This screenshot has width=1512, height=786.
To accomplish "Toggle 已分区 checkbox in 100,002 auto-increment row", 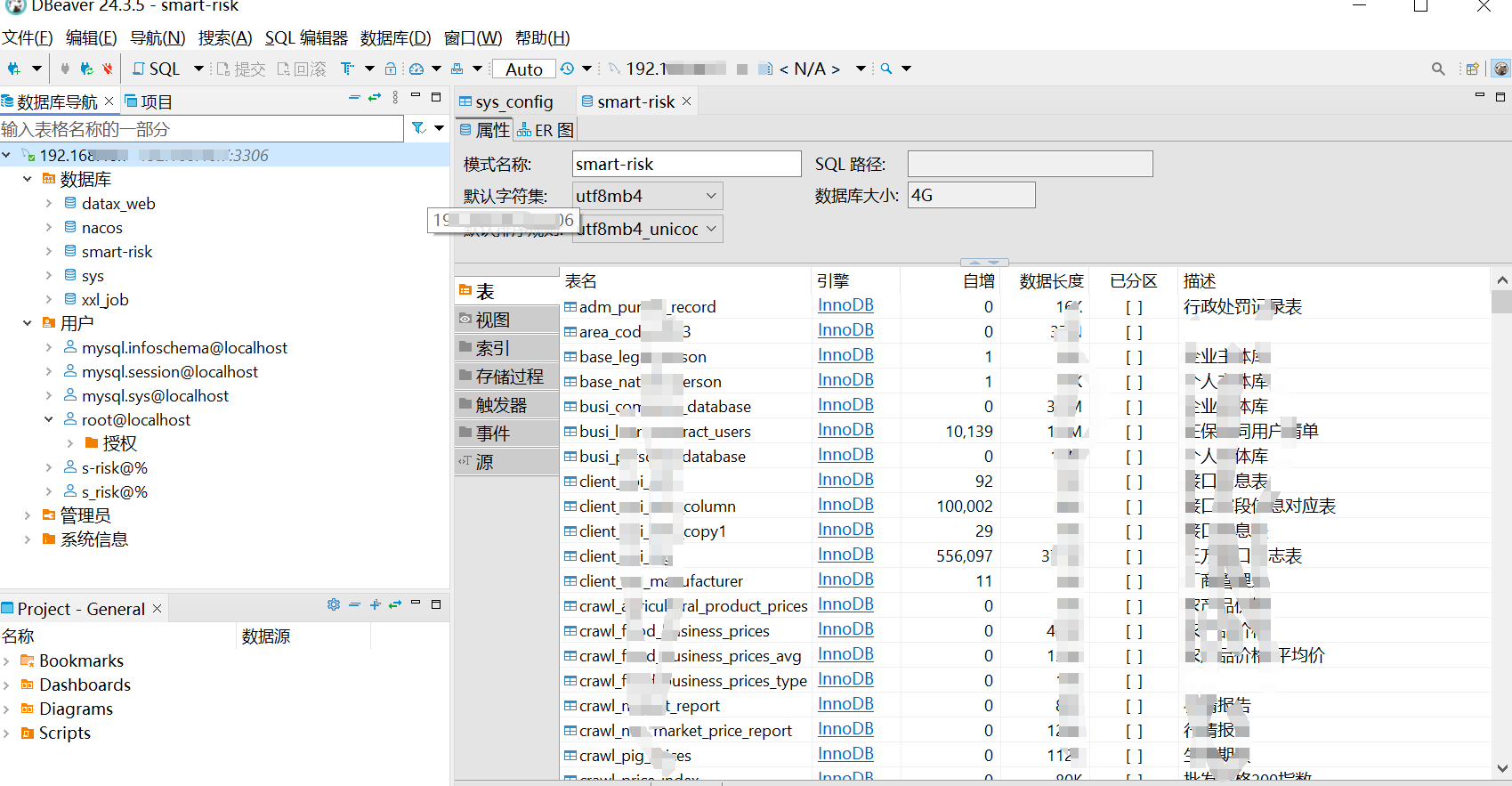I will point(1134,507).
